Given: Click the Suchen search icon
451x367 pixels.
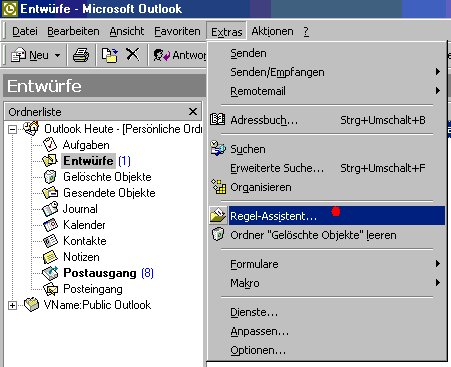Looking at the screenshot, I should (218, 148).
